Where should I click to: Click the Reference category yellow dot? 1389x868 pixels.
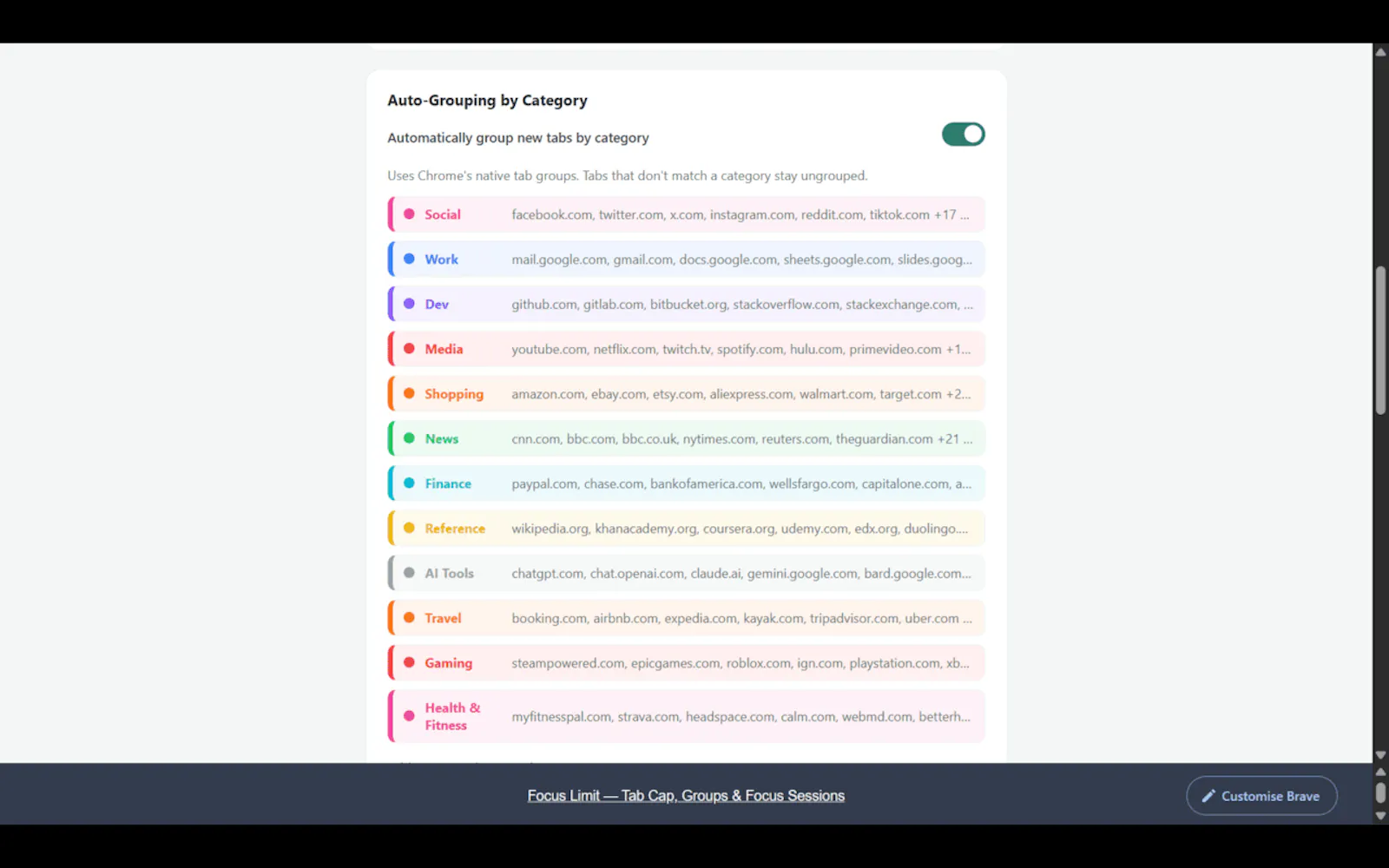coord(409,528)
